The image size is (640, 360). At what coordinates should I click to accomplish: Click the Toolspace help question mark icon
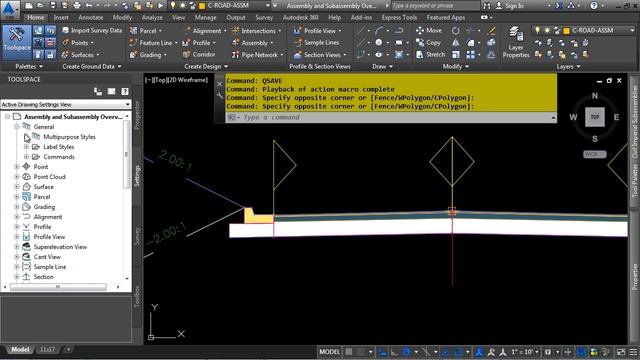point(125,91)
